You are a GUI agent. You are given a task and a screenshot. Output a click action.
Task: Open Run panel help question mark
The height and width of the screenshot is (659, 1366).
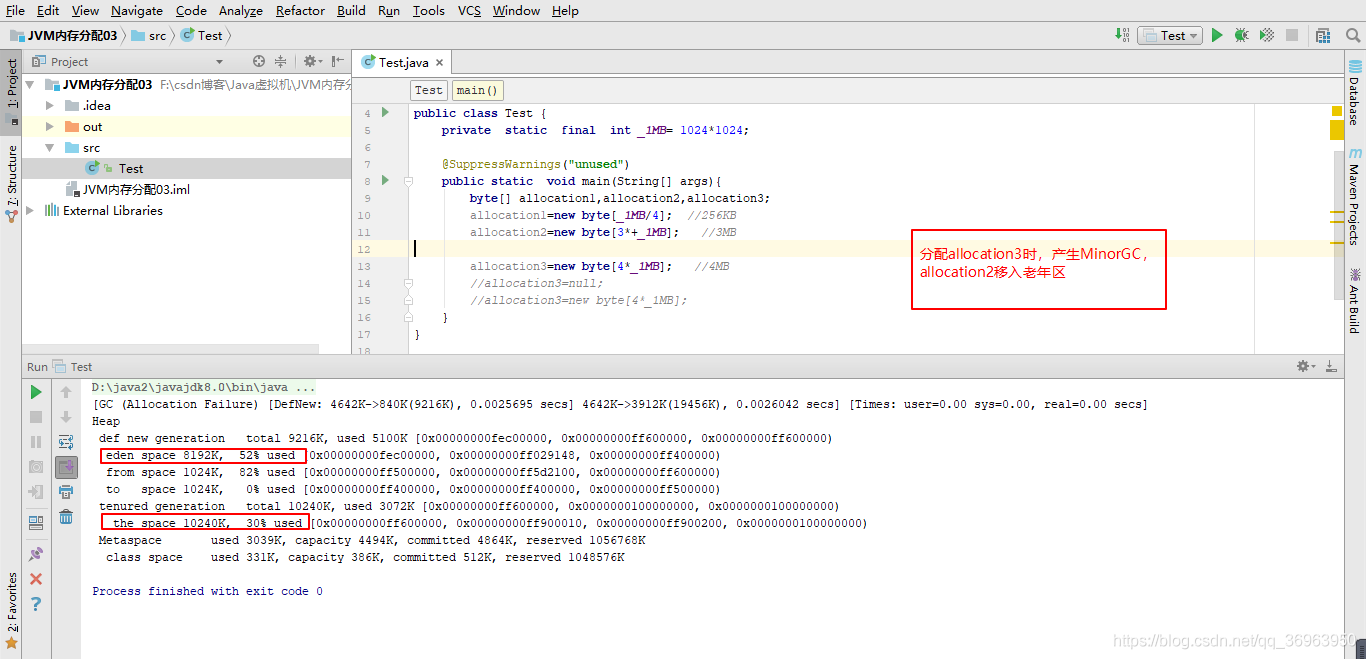pos(36,604)
